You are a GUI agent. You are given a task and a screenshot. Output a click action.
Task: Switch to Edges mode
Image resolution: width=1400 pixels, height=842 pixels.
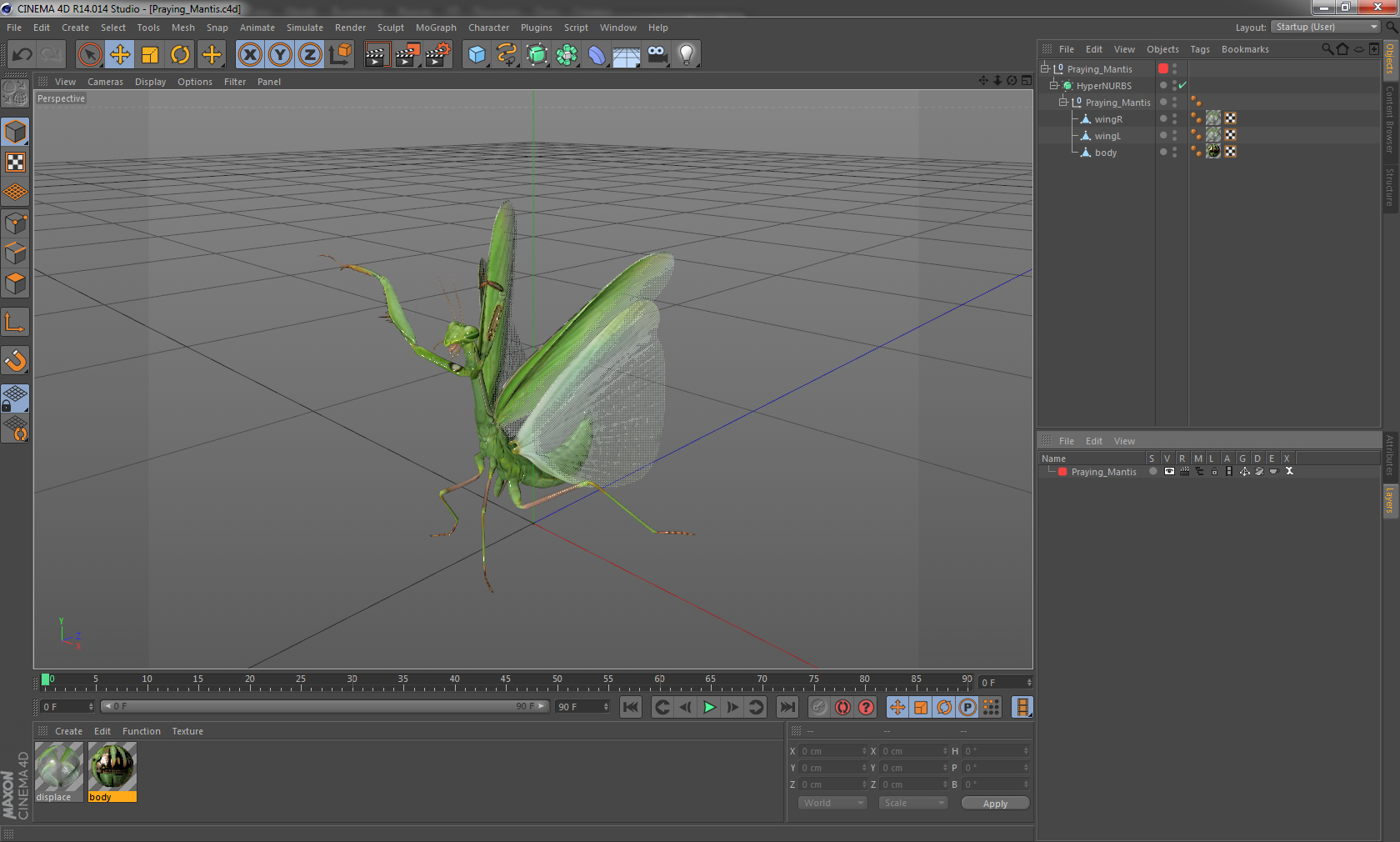(16, 253)
